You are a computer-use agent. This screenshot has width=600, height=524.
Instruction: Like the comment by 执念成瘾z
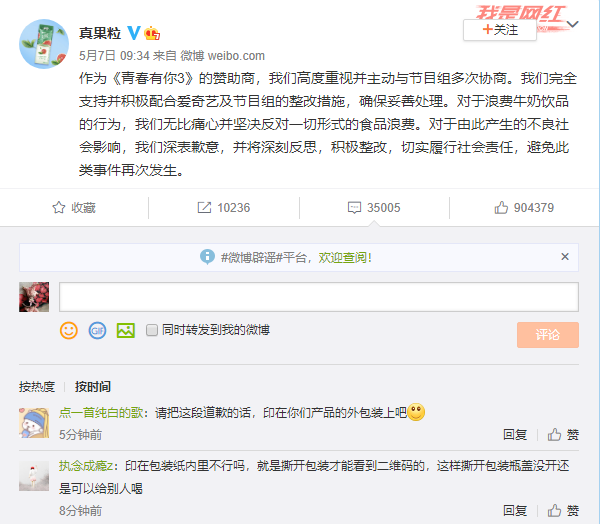[563, 510]
